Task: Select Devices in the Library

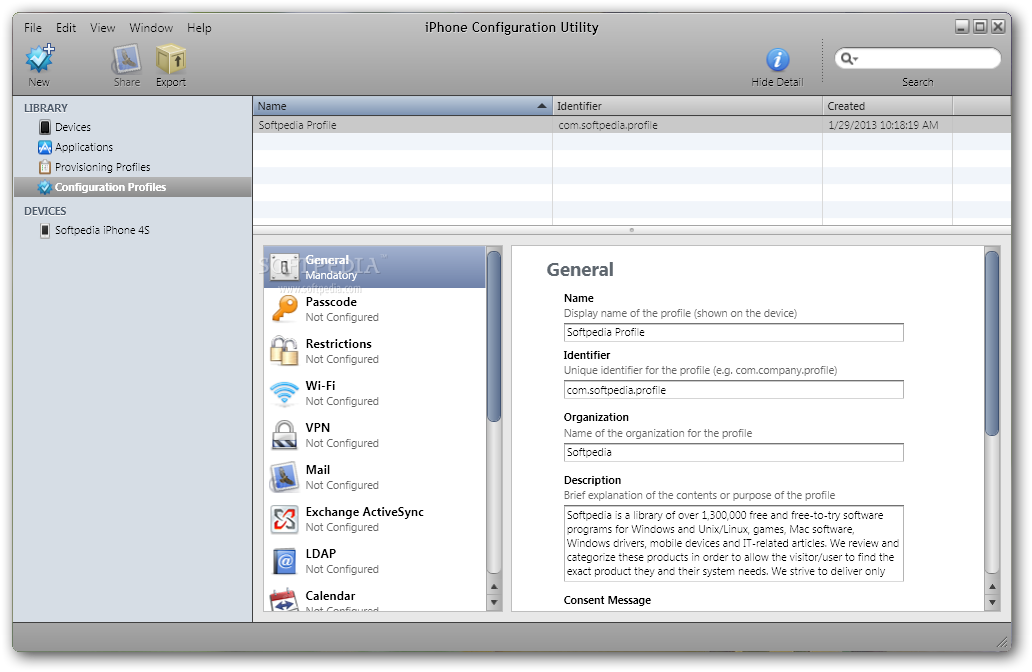Action: coord(73,127)
